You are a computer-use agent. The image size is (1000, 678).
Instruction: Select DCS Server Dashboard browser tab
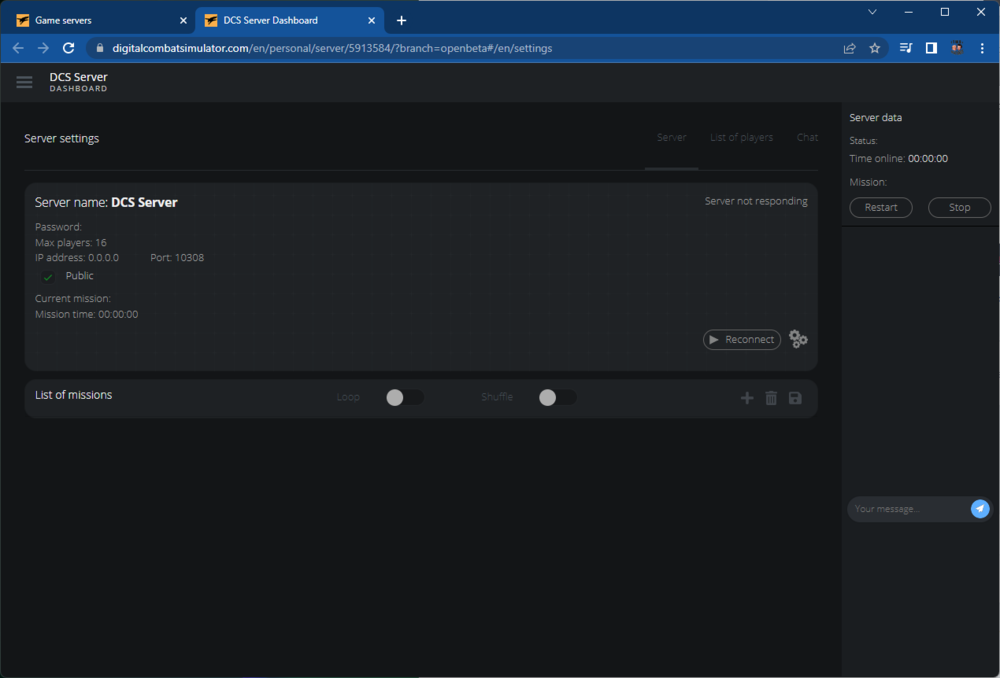(x=289, y=20)
